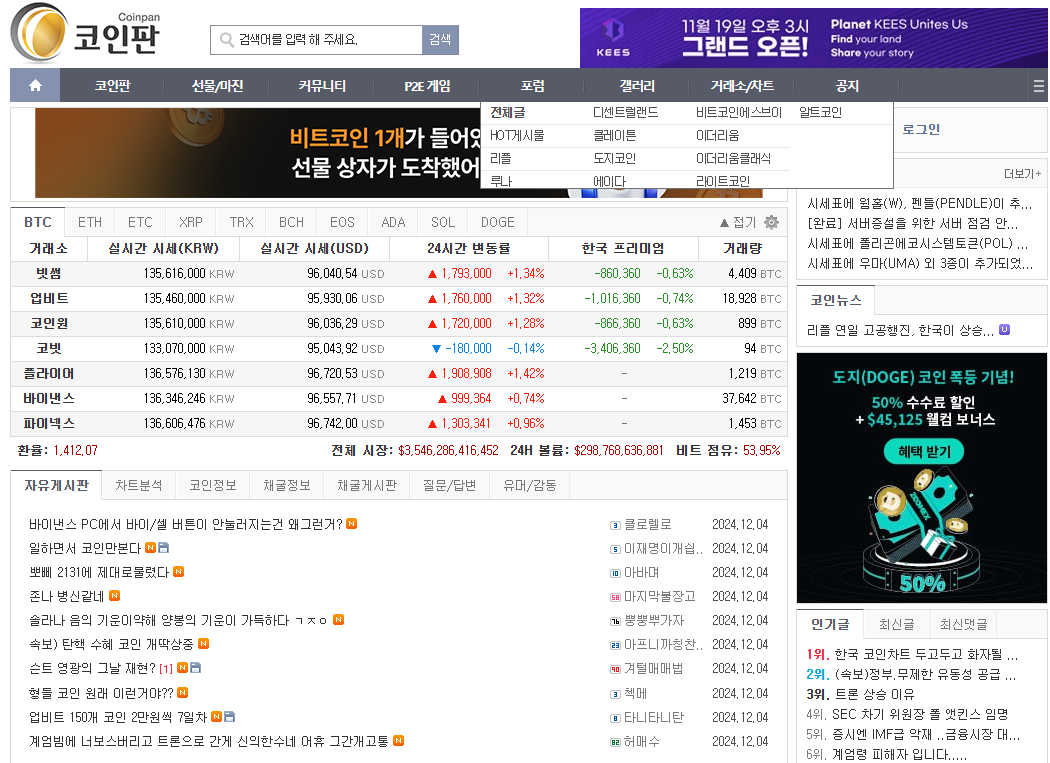1050x763 pixels.
Task: Open the hamburger menu at right of navbar
Action: pos(1039,86)
